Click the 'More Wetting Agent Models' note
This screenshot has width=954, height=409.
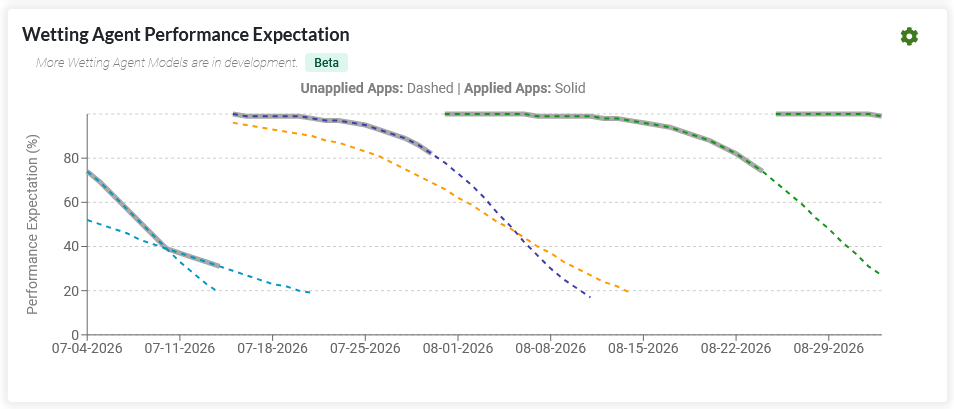[x=167, y=63]
